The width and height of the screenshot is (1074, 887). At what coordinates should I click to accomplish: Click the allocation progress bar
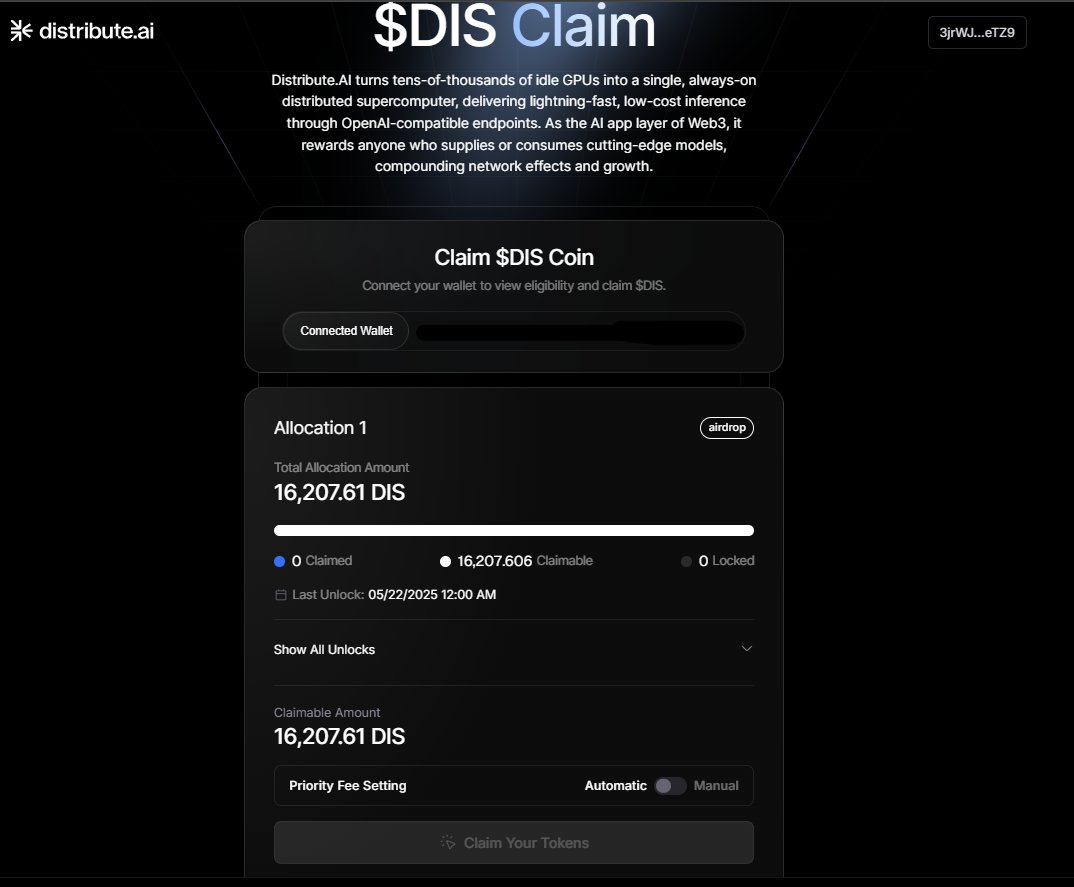coord(514,530)
